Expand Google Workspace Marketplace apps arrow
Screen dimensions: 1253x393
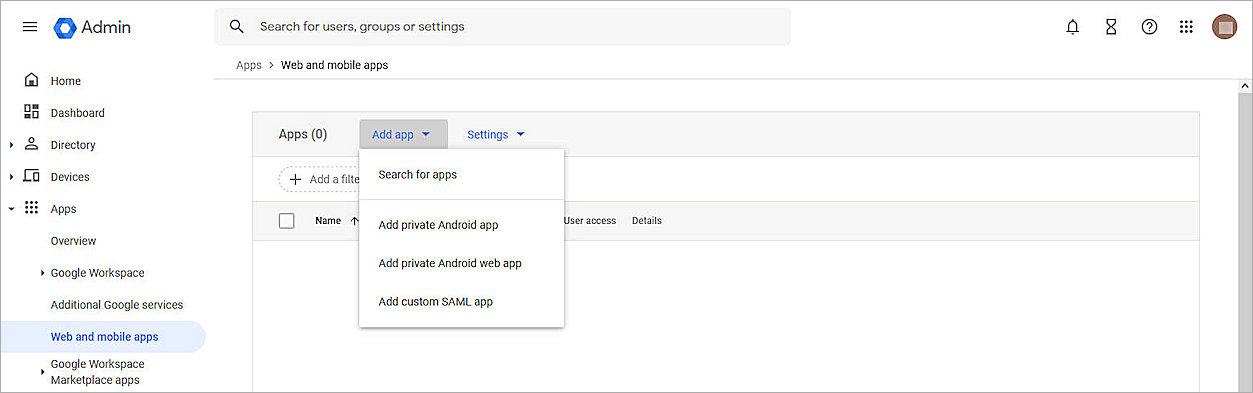click(x=42, y=373)
